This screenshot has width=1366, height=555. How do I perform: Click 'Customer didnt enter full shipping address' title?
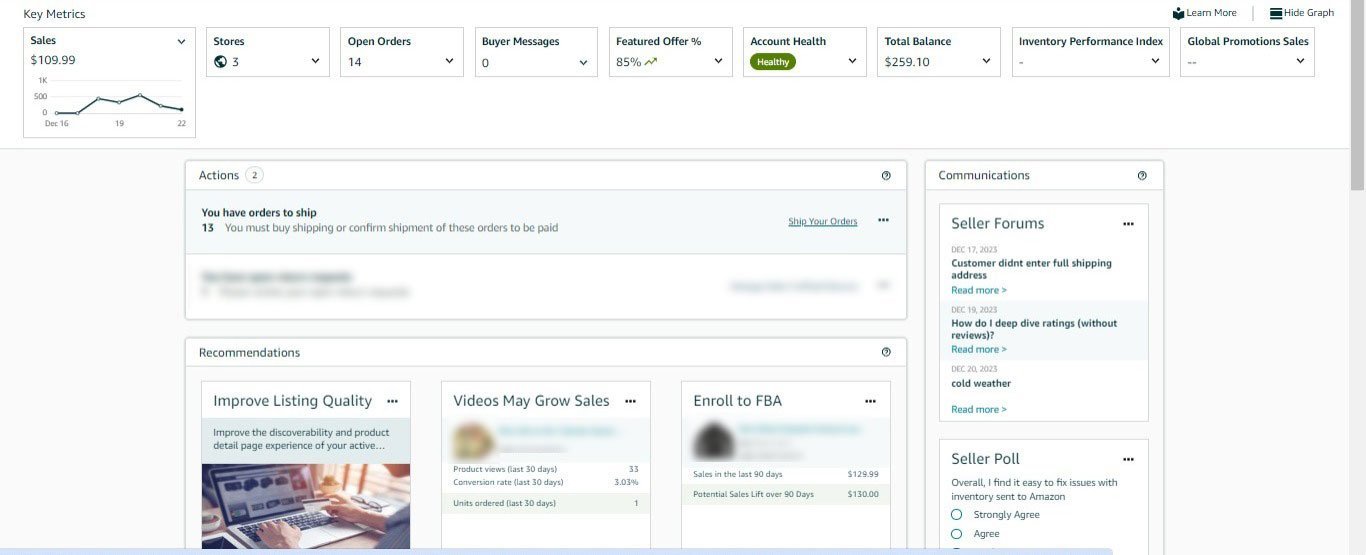click(1031, 269)
